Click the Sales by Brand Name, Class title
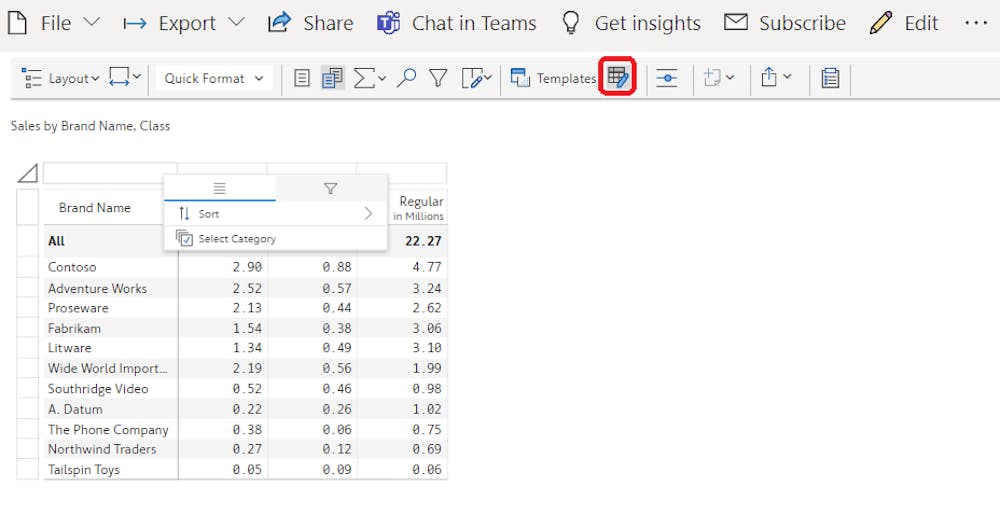Image resolution: width=1000 pixels, height=514 pixels. click(91, 126)
